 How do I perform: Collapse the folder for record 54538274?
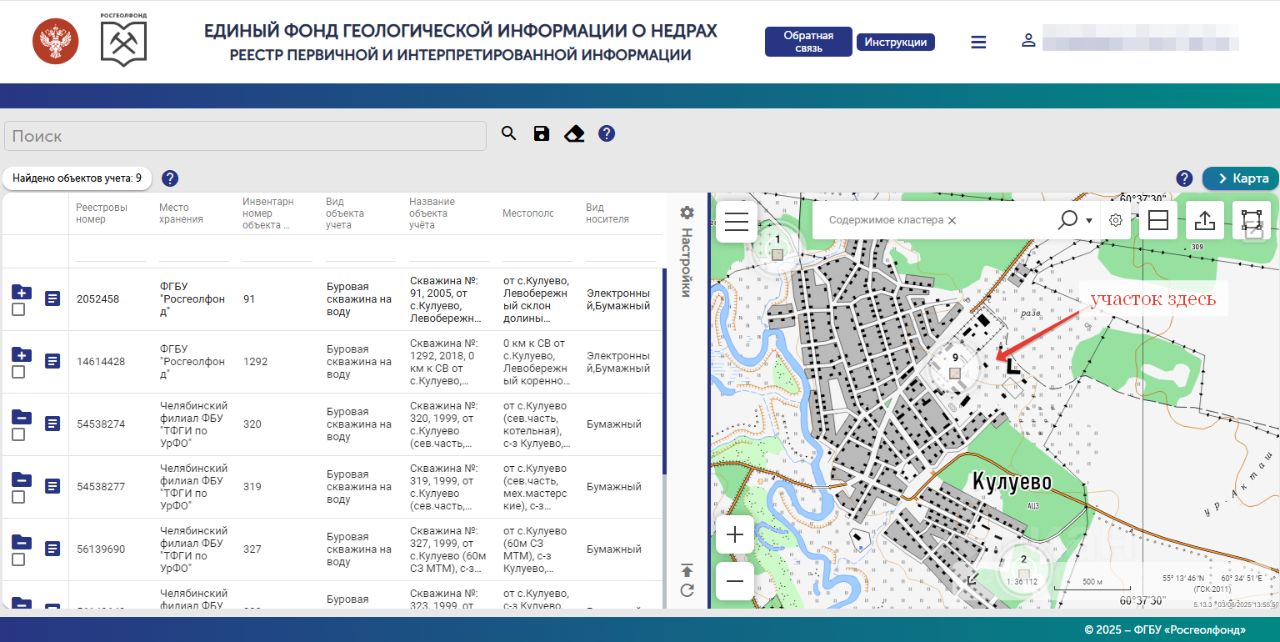[21, 417]
